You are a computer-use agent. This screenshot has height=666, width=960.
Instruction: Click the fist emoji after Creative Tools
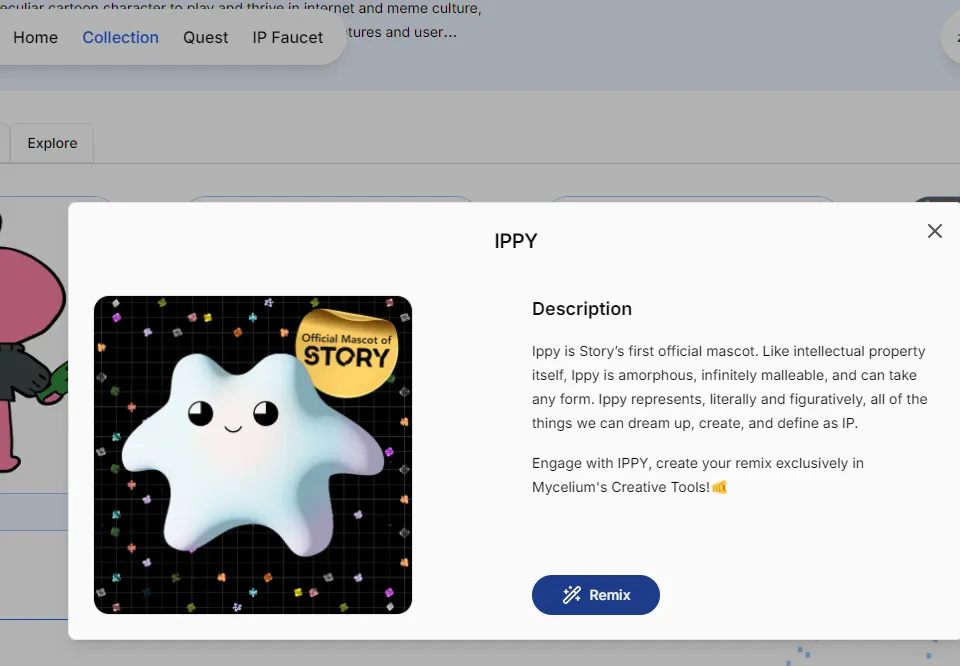[719, 487]
